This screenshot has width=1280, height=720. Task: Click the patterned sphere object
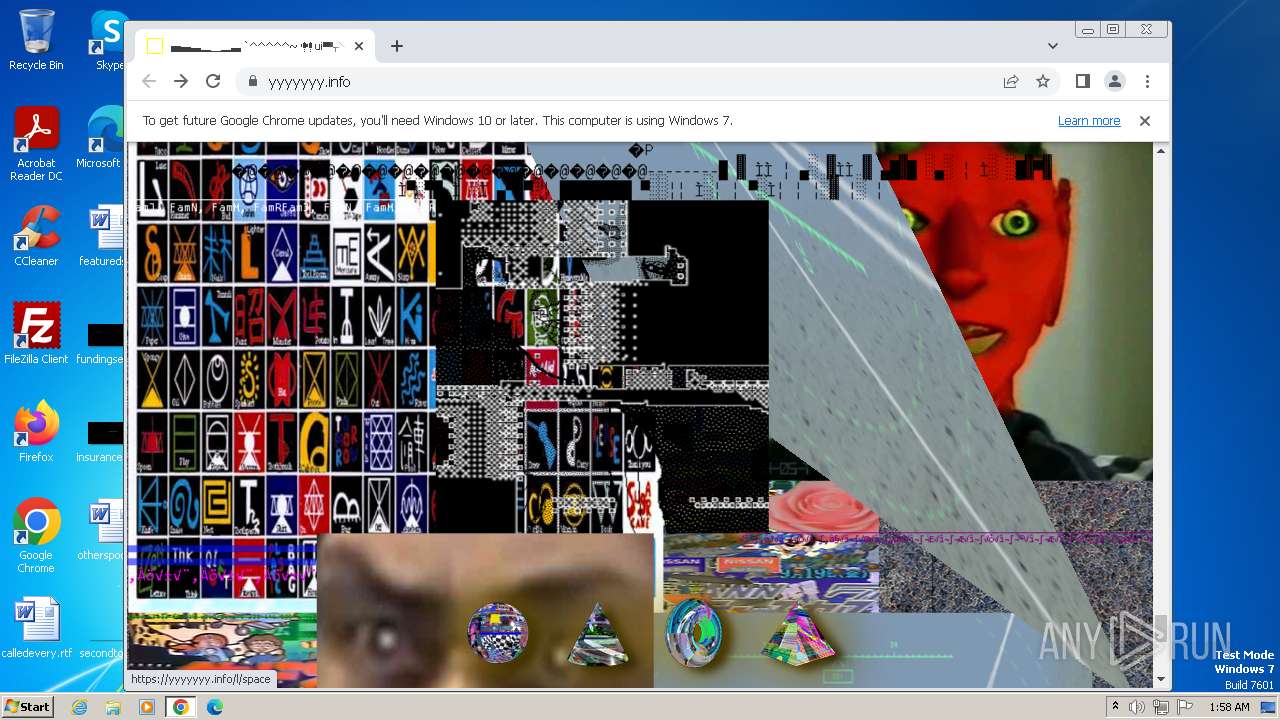(x=498, y=632)
